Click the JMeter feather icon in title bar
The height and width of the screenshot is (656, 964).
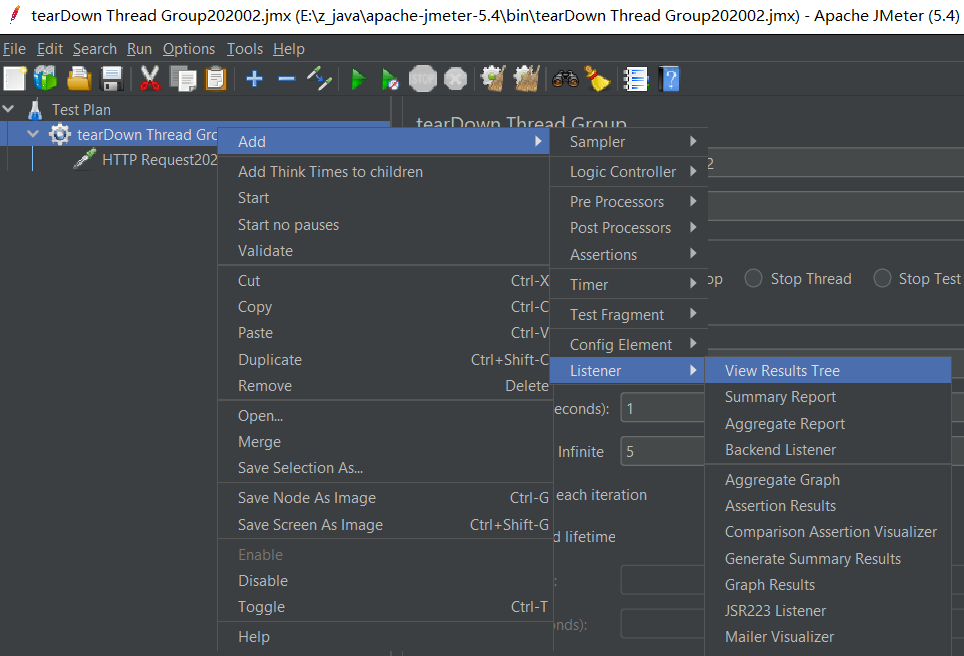[x=15, y=14]
